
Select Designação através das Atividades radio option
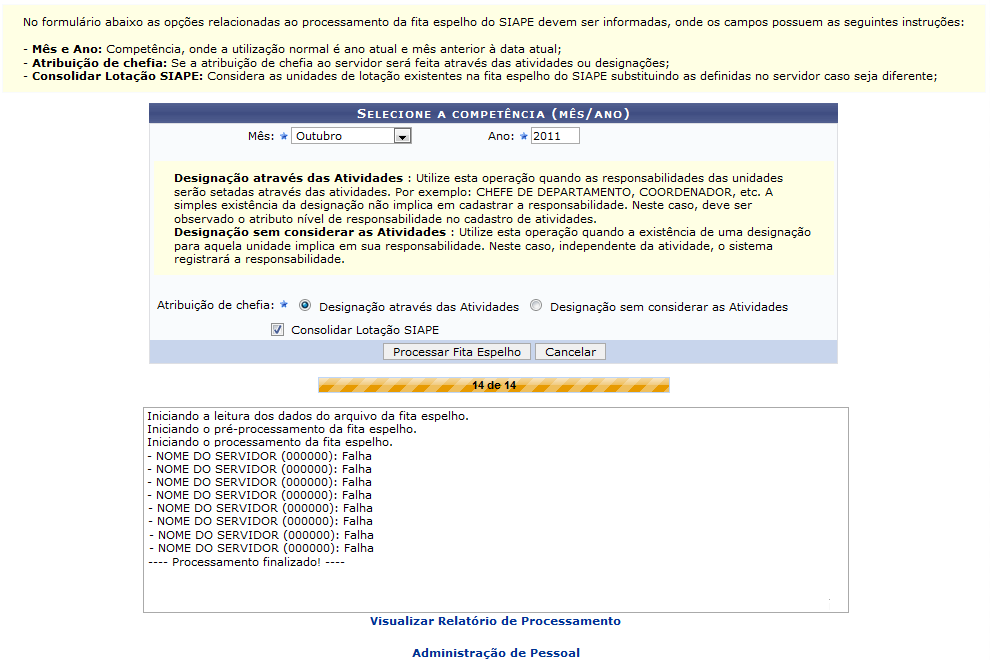click(x=306, y=306)
